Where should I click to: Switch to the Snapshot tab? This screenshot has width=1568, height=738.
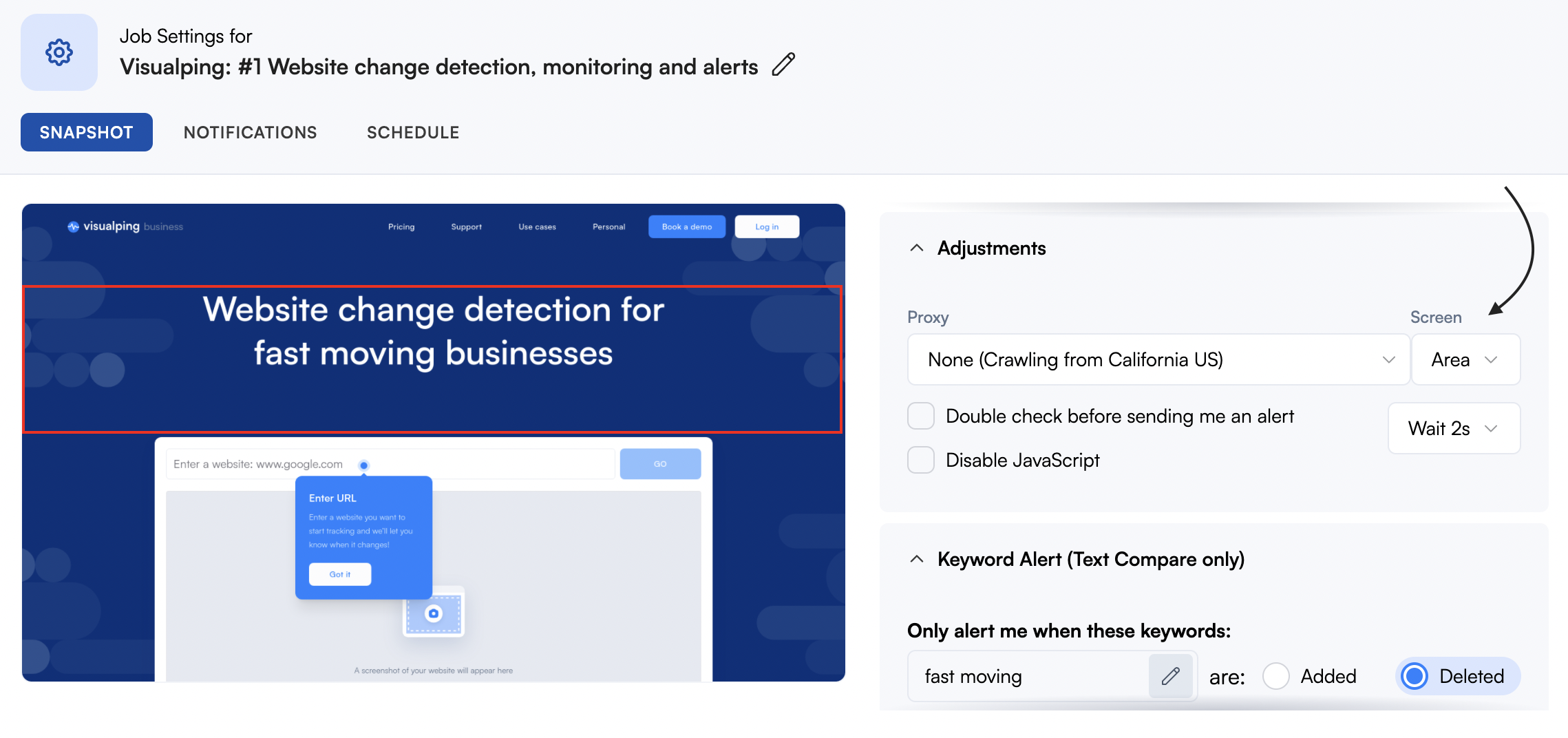pyautogui.click(x=87, y=132)
